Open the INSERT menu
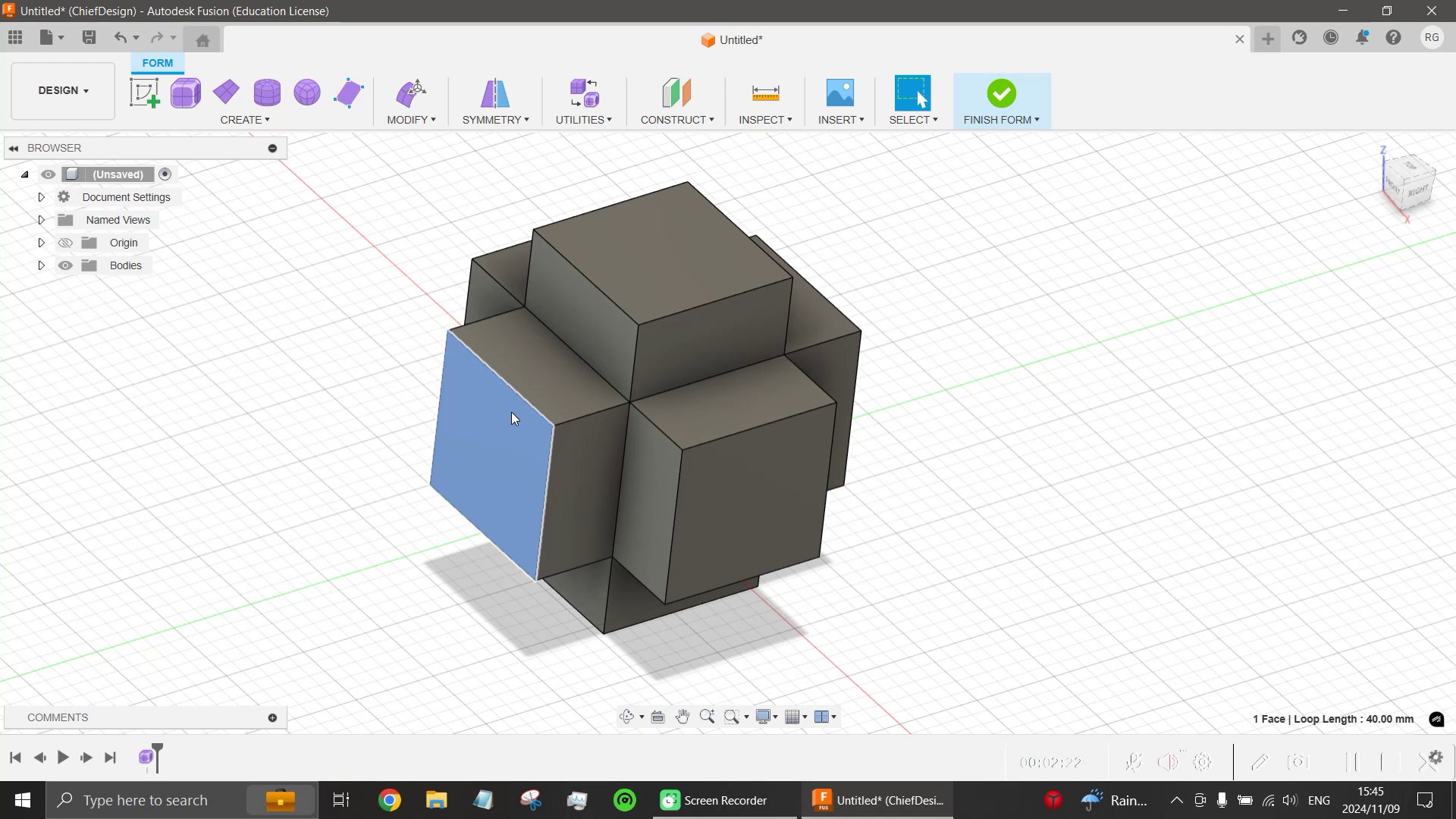Image resolution: width=1456 pixels, height=819 pixels. (x=840, y=120)
